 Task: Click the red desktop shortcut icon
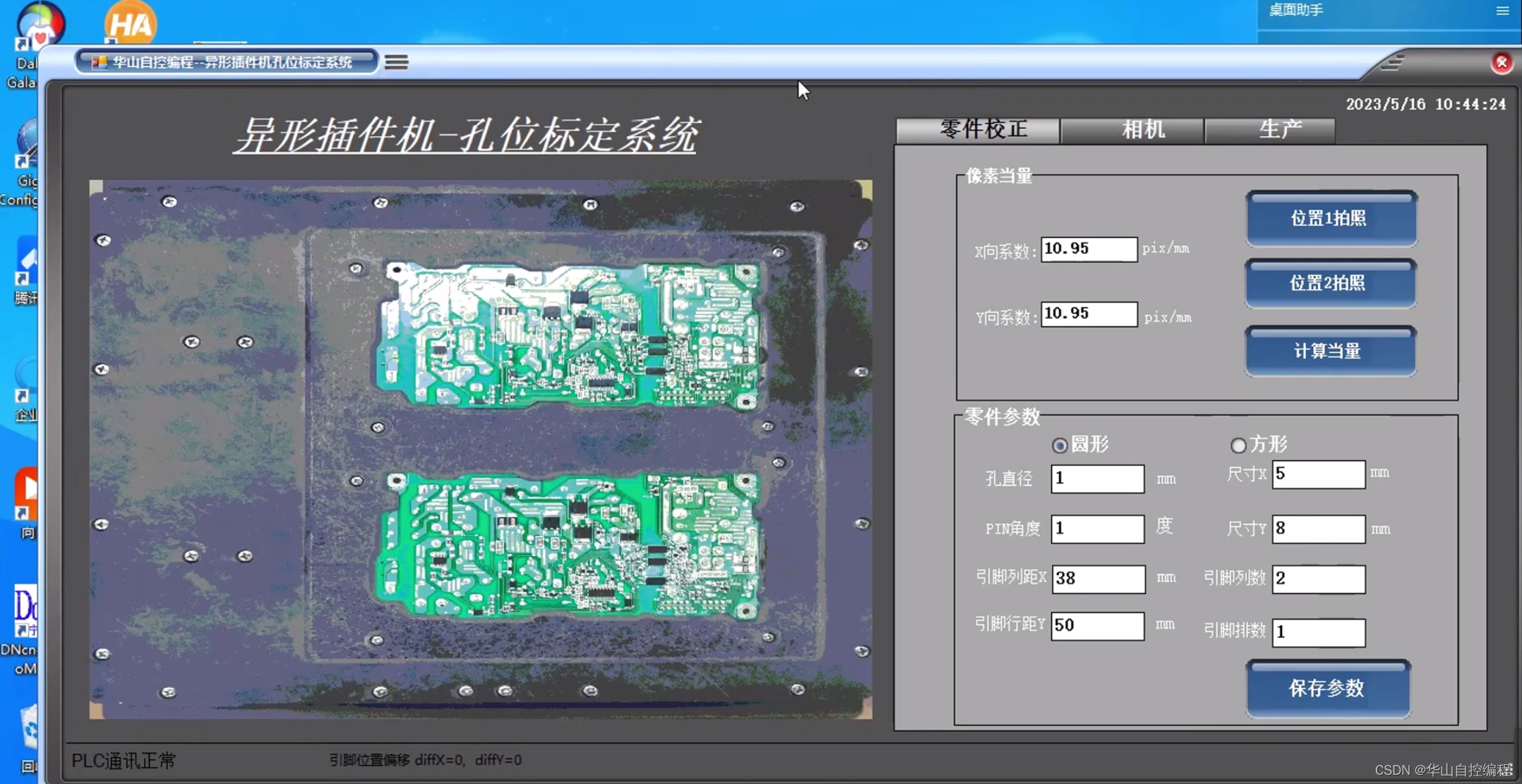coord(26,490)
